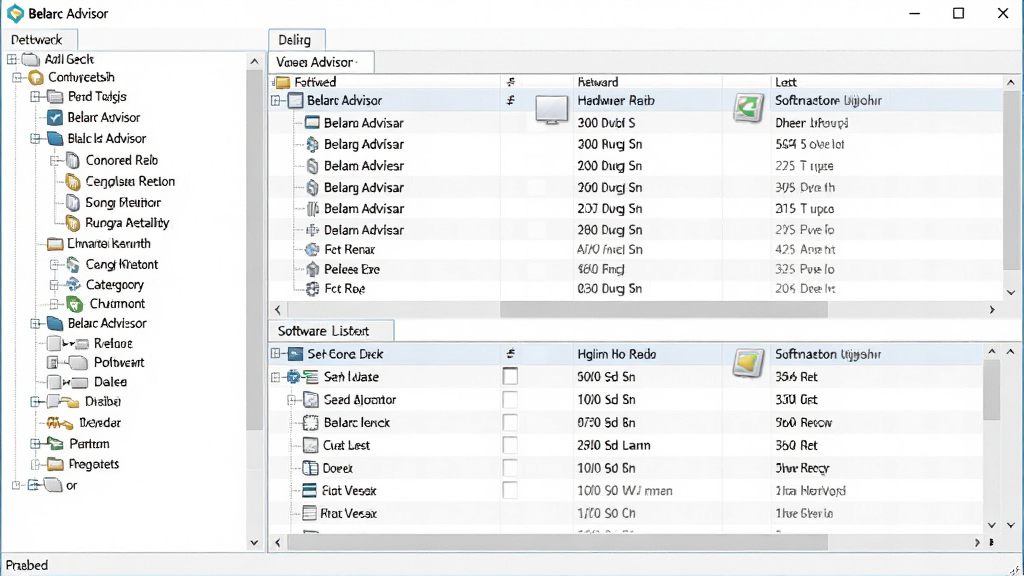This screenshot has width=1024, height=576.
Task: Click the bottom table horizontal scrollbar thumb
Action: coord(557,542)
